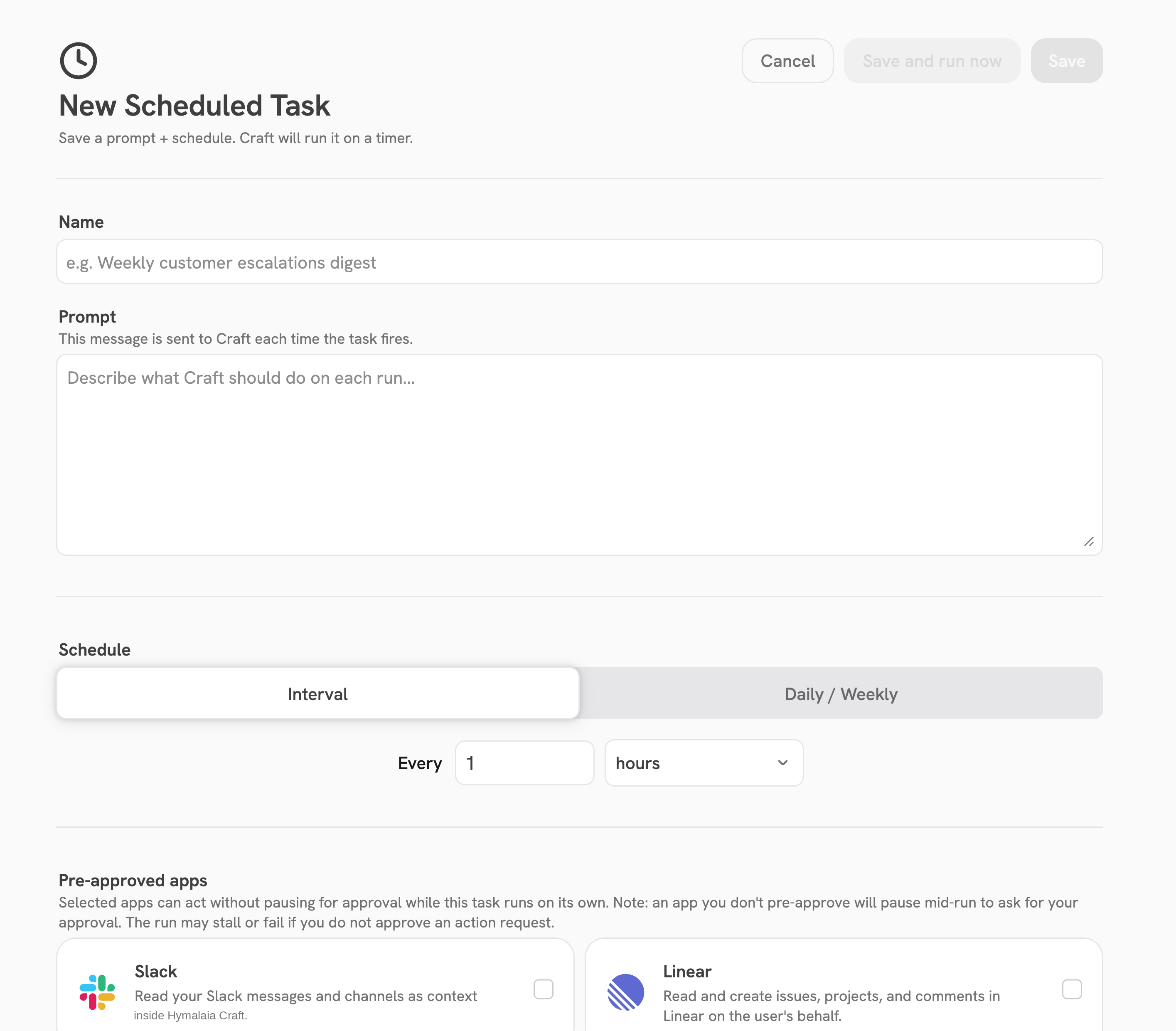Click the Save button
Screen dimensions: 1176x1031
point(1067,61)
